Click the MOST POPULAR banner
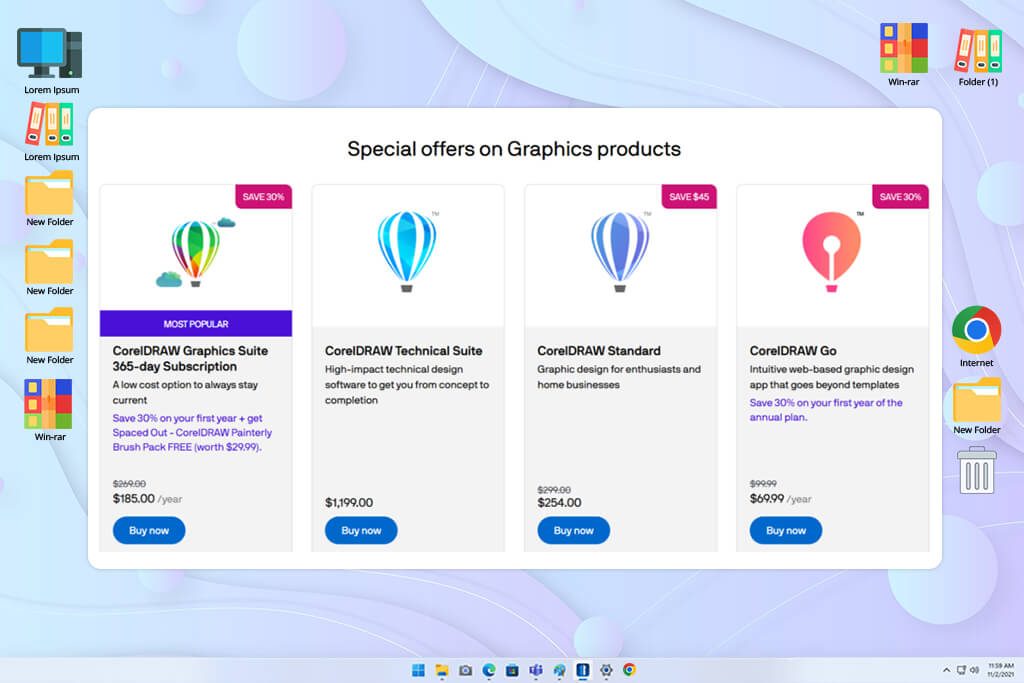The image size is (1024, 683). point(196,323)
